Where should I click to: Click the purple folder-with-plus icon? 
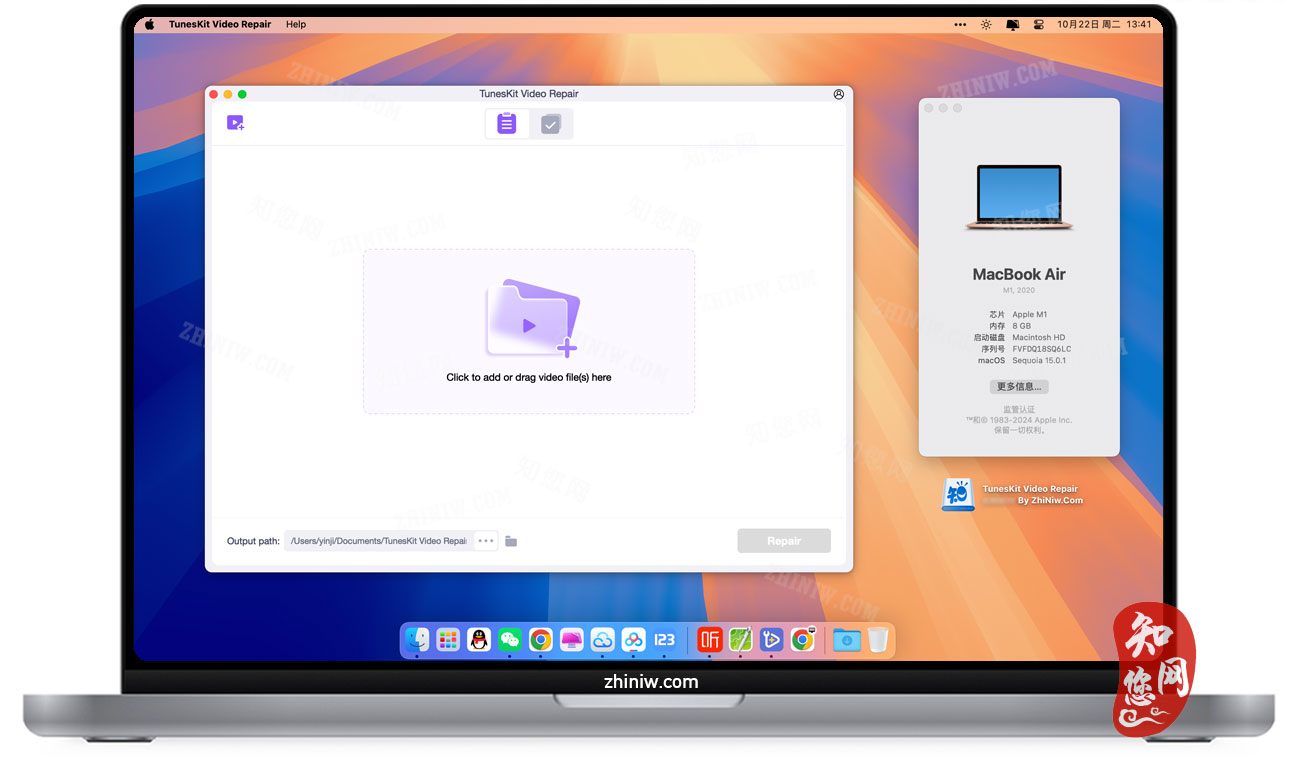tap(532, 318)
